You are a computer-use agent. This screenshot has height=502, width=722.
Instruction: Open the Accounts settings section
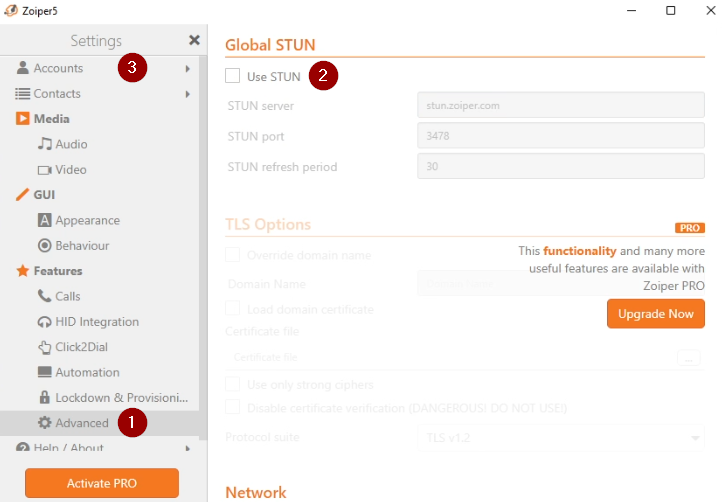coord(99,68)
